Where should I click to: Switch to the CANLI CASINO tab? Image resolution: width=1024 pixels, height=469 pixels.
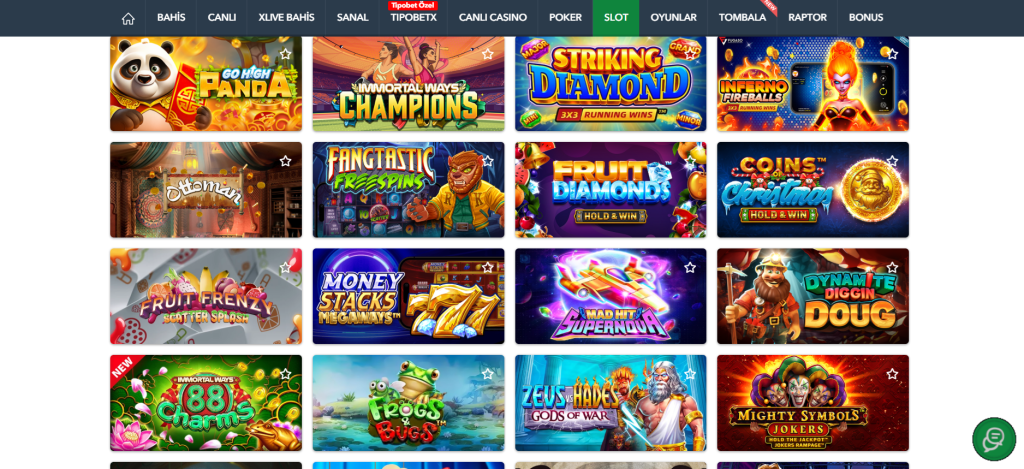click(x=492, y=18)
